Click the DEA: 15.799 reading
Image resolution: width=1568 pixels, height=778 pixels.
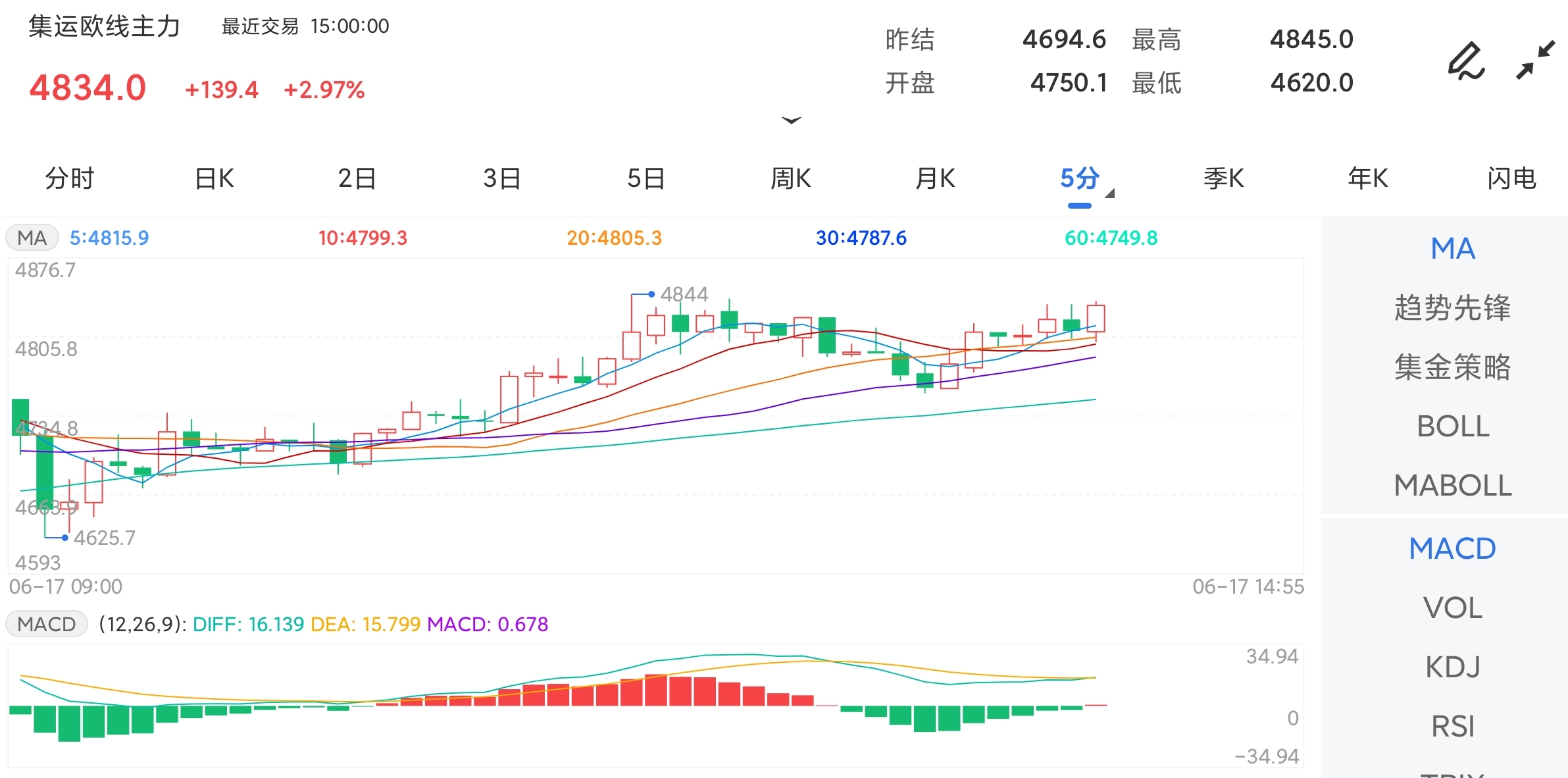click(x=365, y=624)
